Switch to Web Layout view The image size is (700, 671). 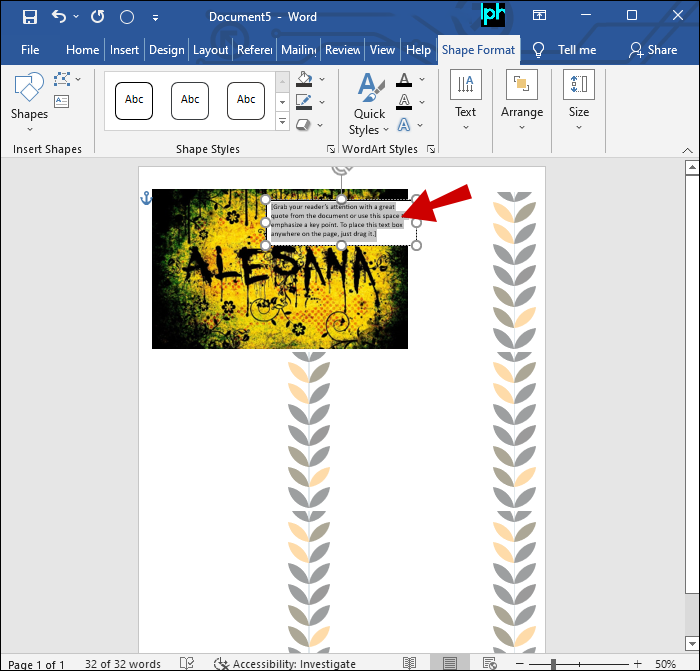click(x=490, y=663)
